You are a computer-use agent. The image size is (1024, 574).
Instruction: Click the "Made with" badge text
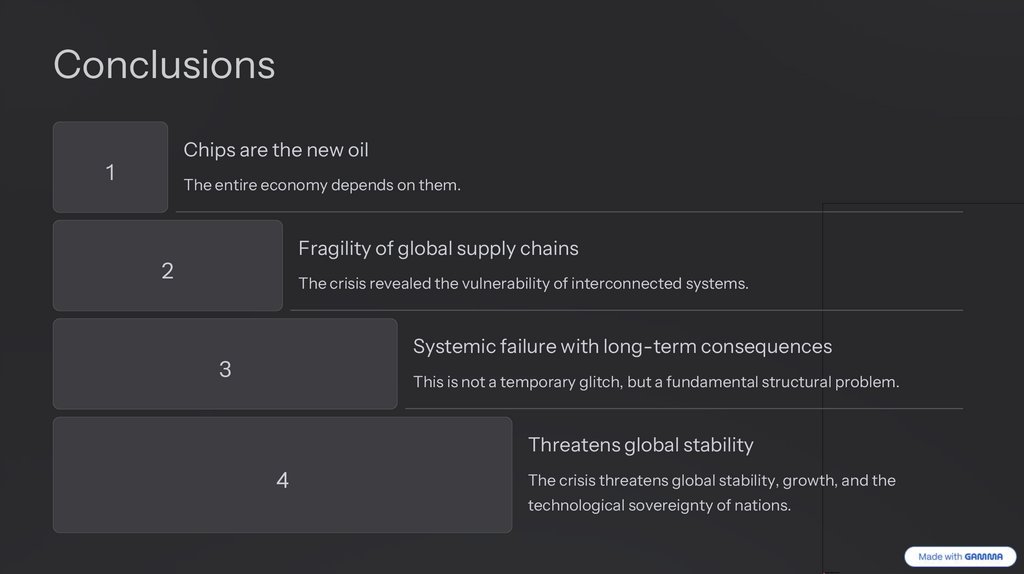click(x=940, y=557)
